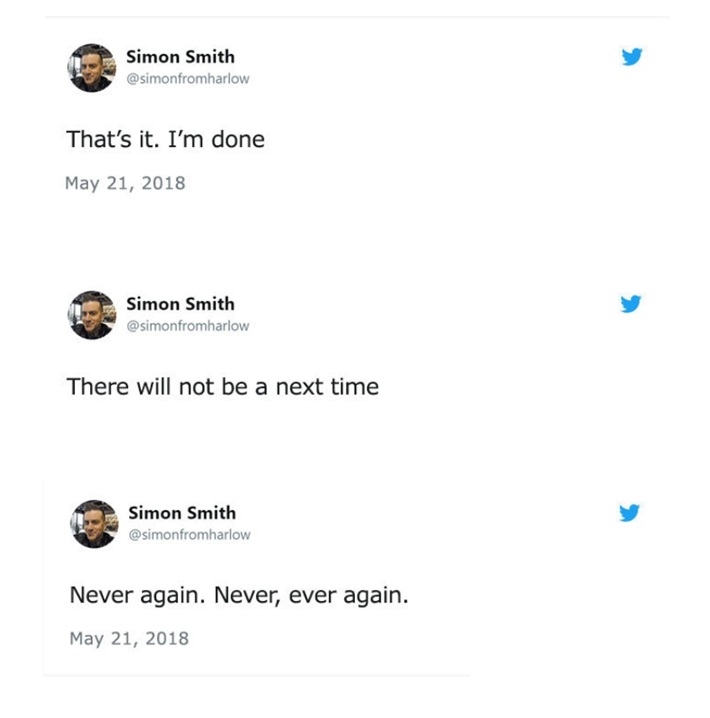Click the "That's it. I'm done" tweet text
The image size is (710, 718).
click(165, 140)
